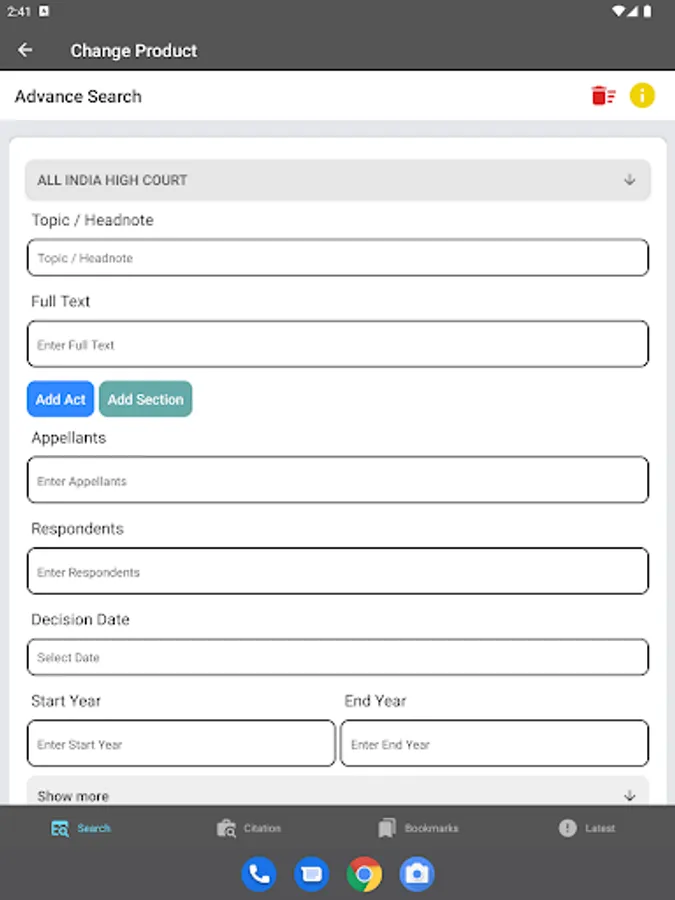Screen dimensions: 675x900
Task: Clear search fields with the red trash icon
Action: [601, 95]
